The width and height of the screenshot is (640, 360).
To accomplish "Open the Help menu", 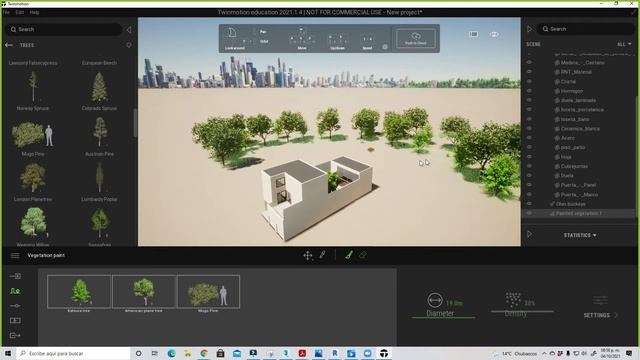I will pyautogui.click(x=34, y=12).
